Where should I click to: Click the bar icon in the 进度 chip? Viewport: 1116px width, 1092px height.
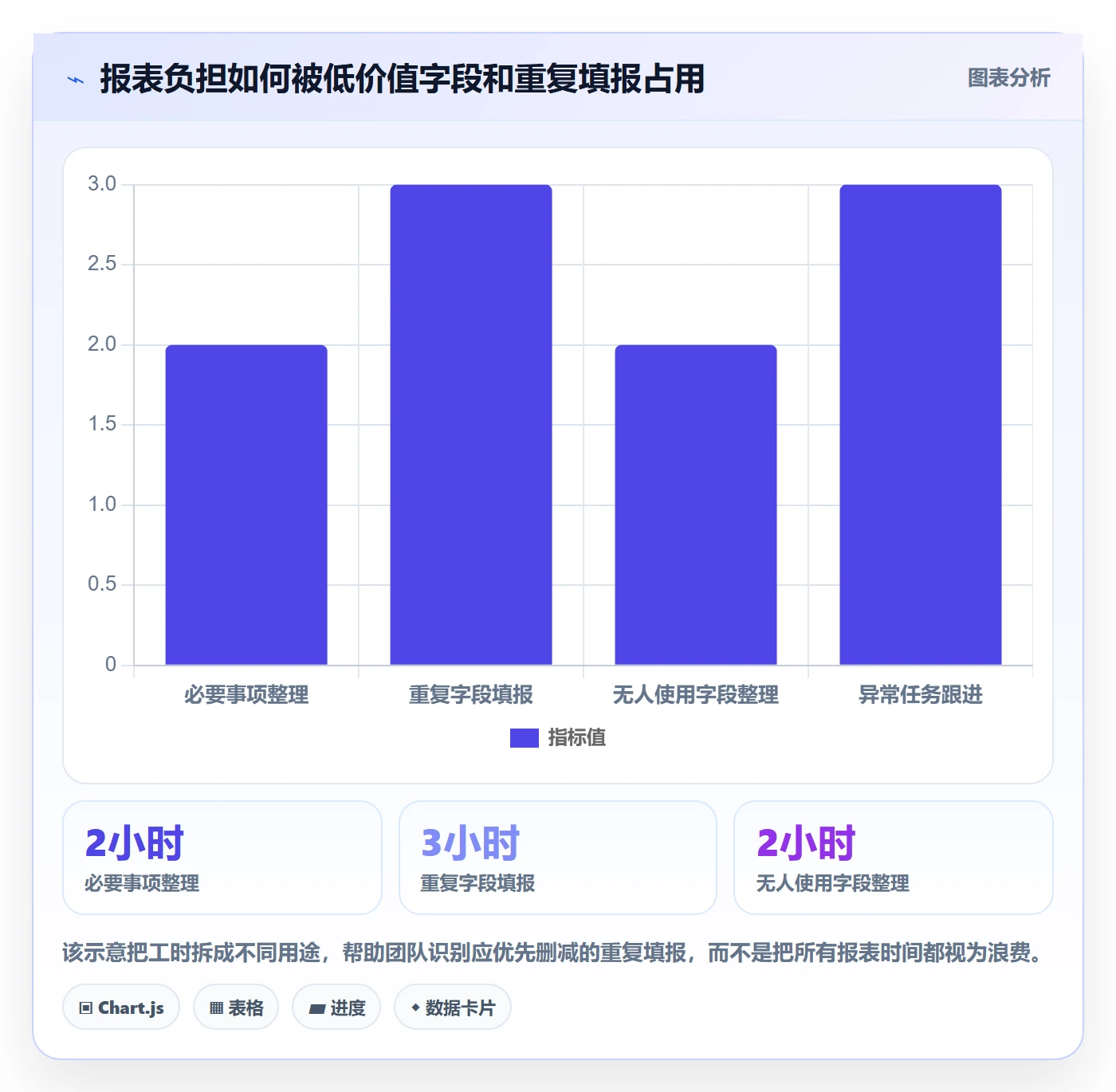coord(317,1009)
